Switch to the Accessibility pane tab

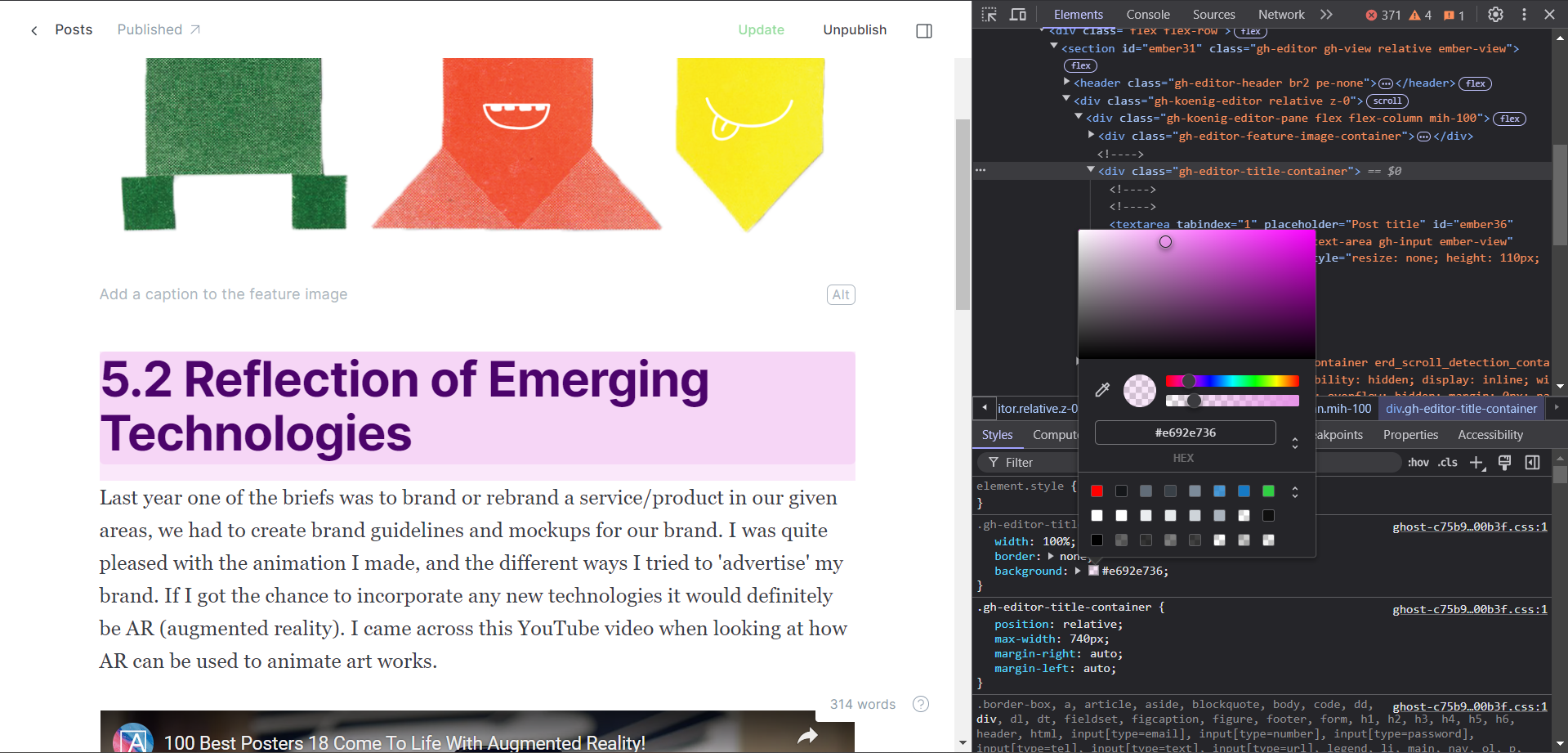point(1490,435)
